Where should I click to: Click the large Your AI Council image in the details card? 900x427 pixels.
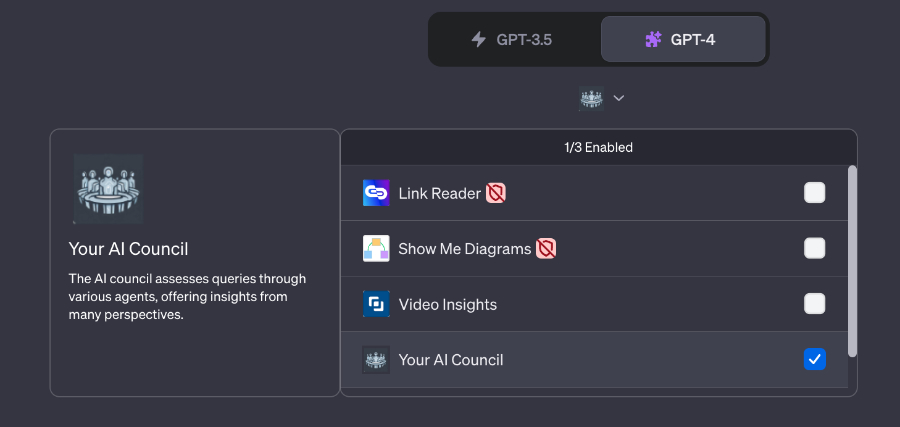point(108,188)
